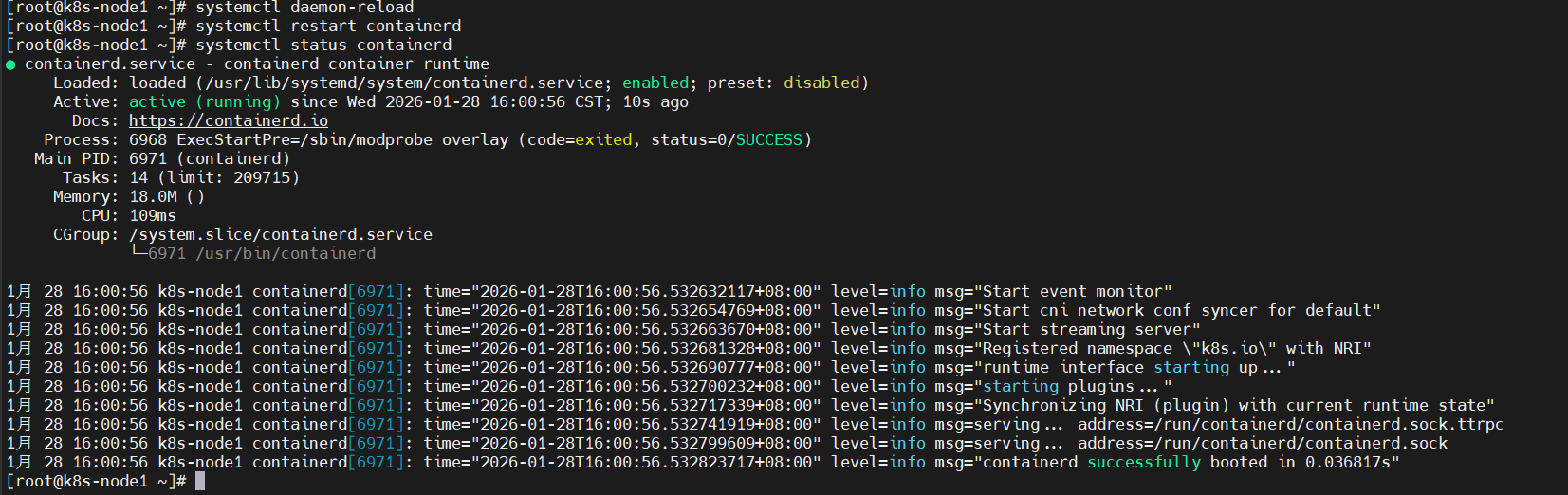The width and height of the screenshot is (1568, 495).
Task: Select the "6971 /usr/bin/containerd" cgroup process entry
Action: (x=262, y=253)
